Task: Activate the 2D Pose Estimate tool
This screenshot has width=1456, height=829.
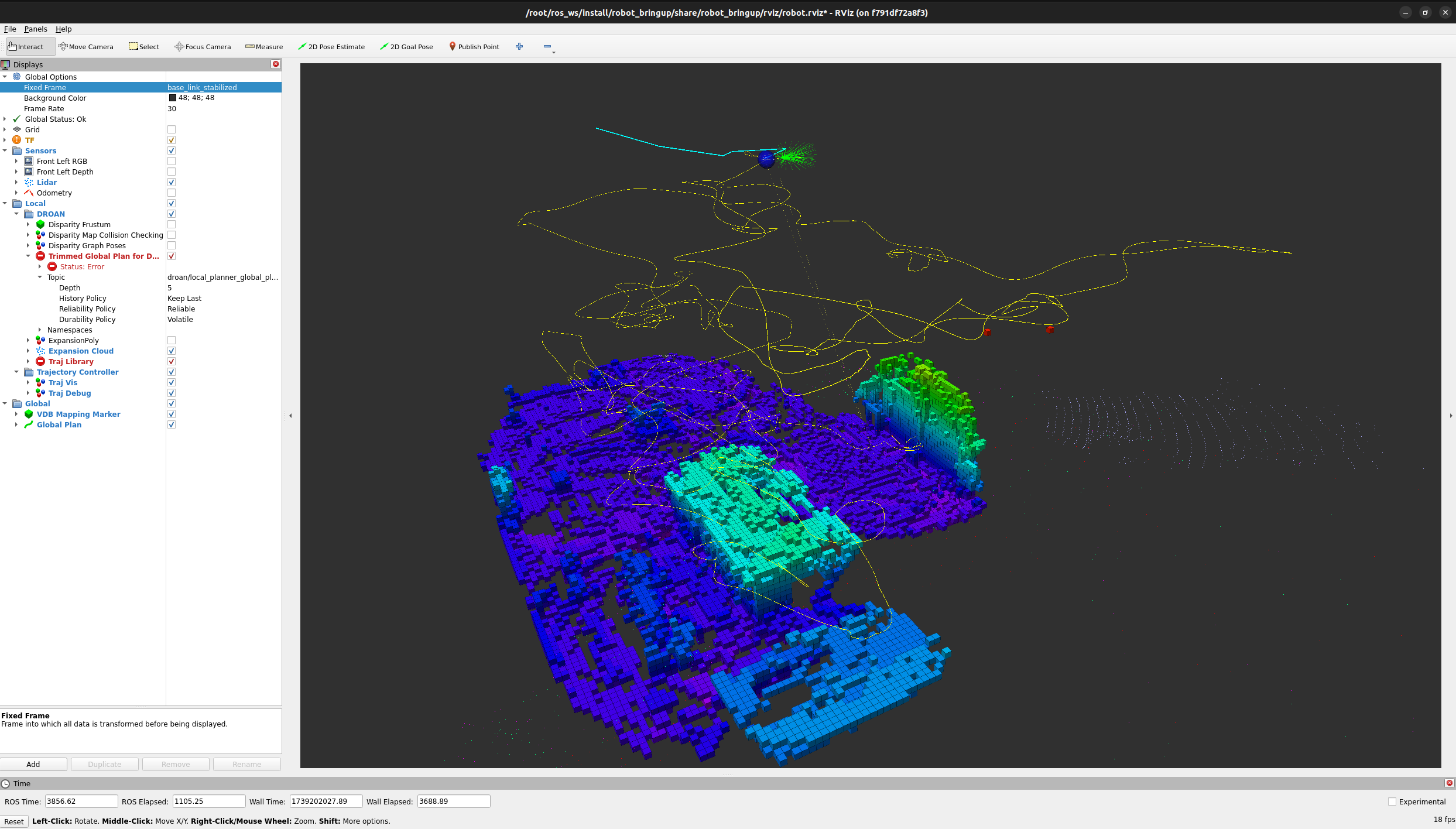Action: pyautogui.click(x=331, y=46)
